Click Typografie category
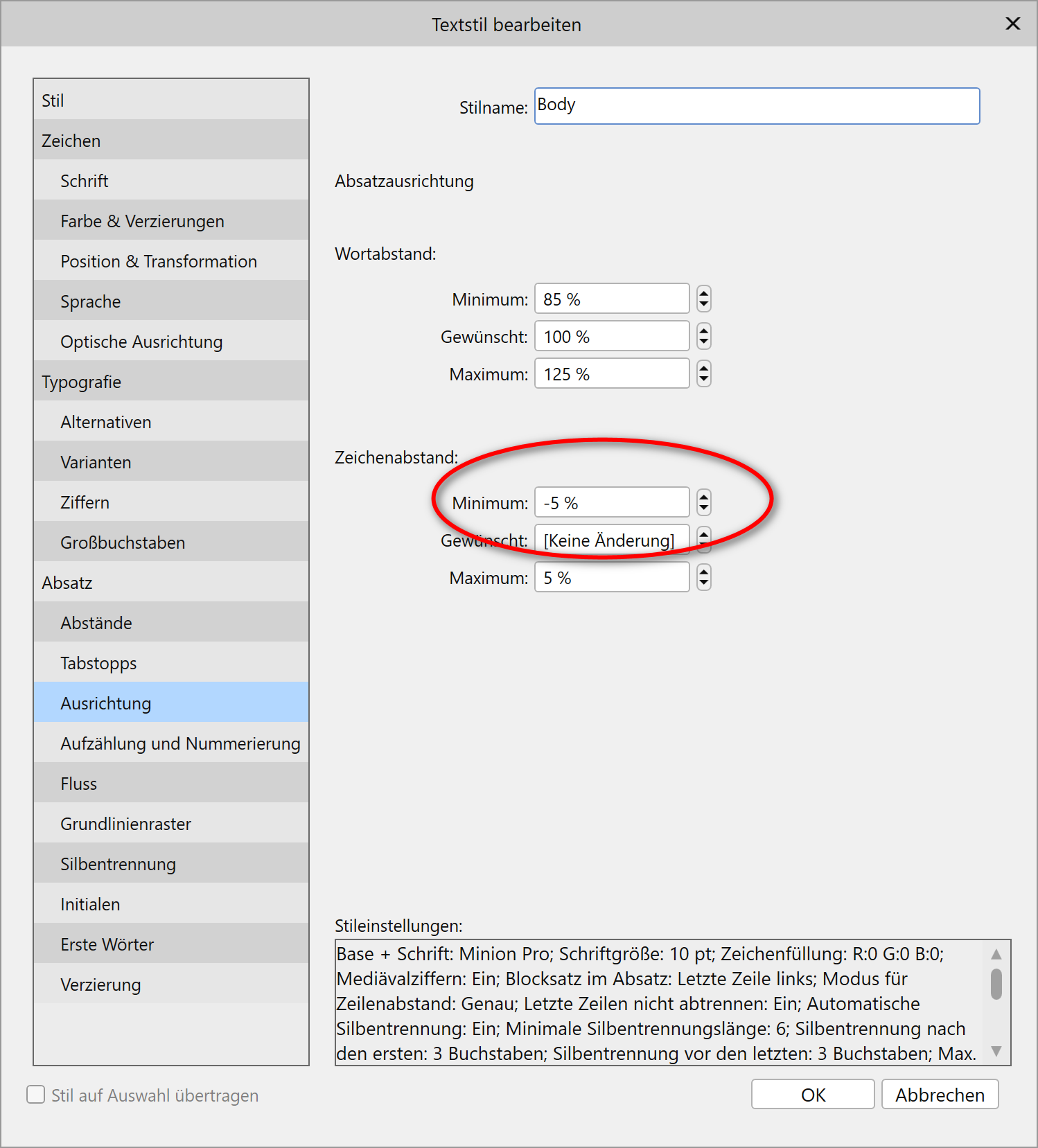The height and width of the screenshot is (1148, 1038). pos(171,381)
